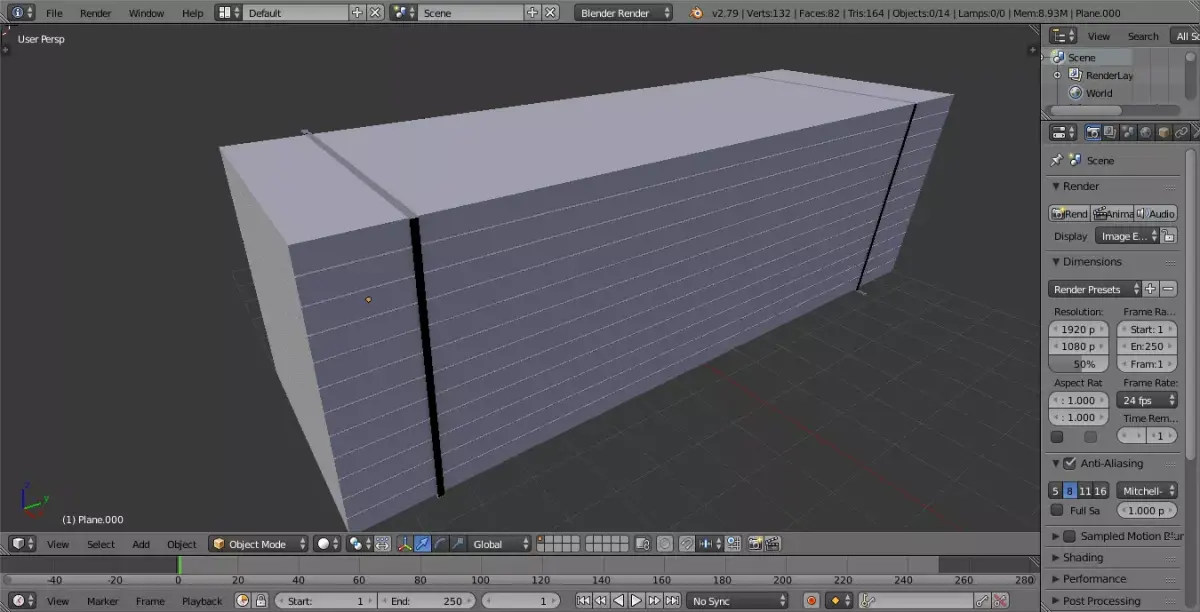The image size is (1200, 612).
Task: Switch to Render properties tab
Action: (1093, 132)
